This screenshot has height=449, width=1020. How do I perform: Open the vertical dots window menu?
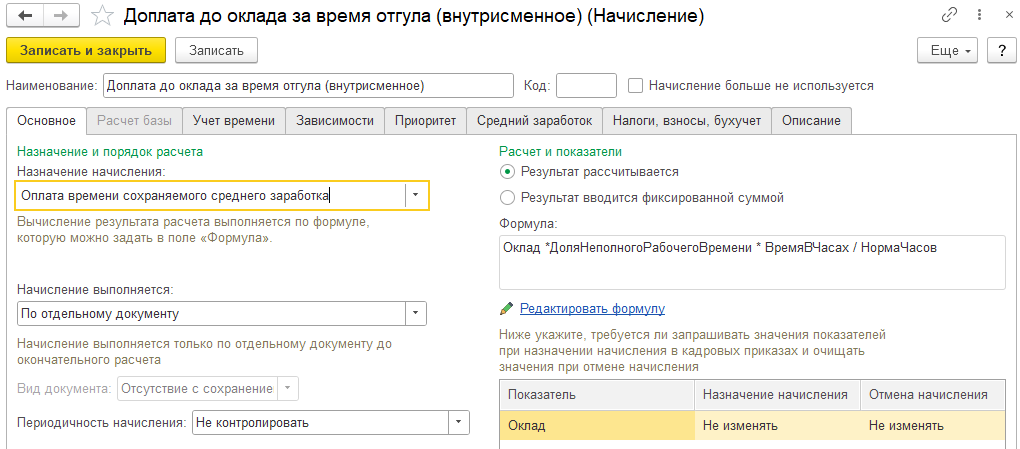tap(975, 17)
